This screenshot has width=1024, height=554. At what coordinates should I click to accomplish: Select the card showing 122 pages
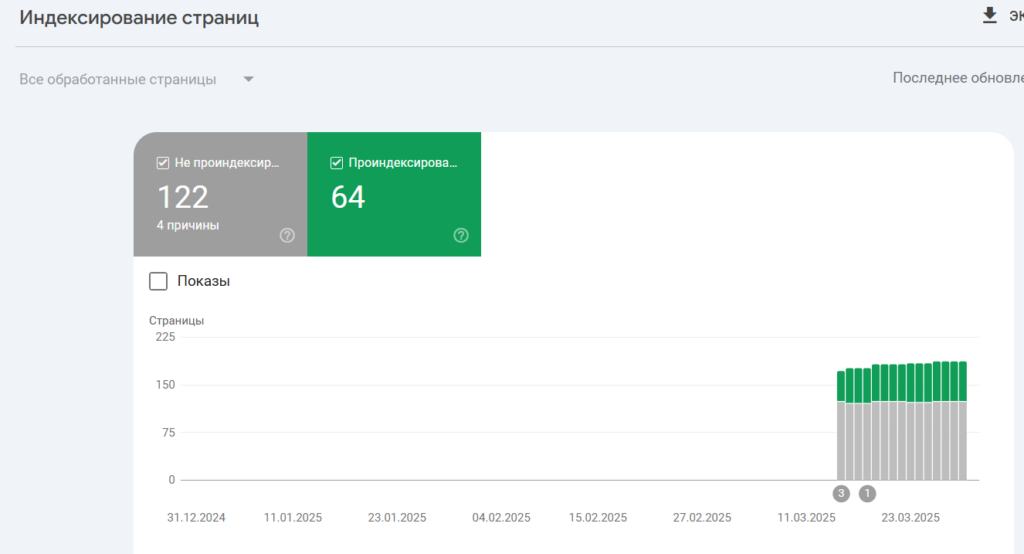(x=220, y=197)
